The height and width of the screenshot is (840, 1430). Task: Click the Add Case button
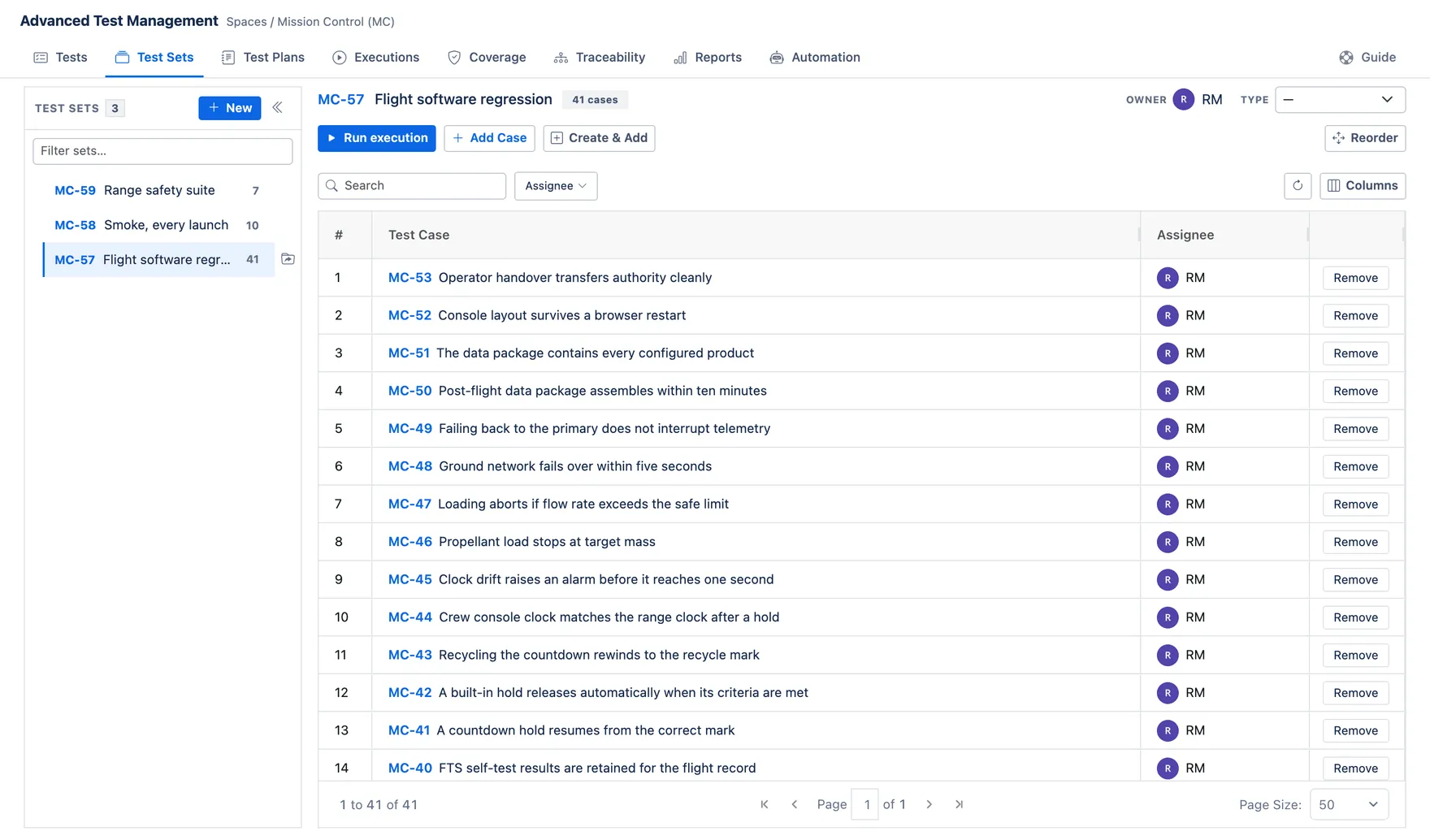490,138
